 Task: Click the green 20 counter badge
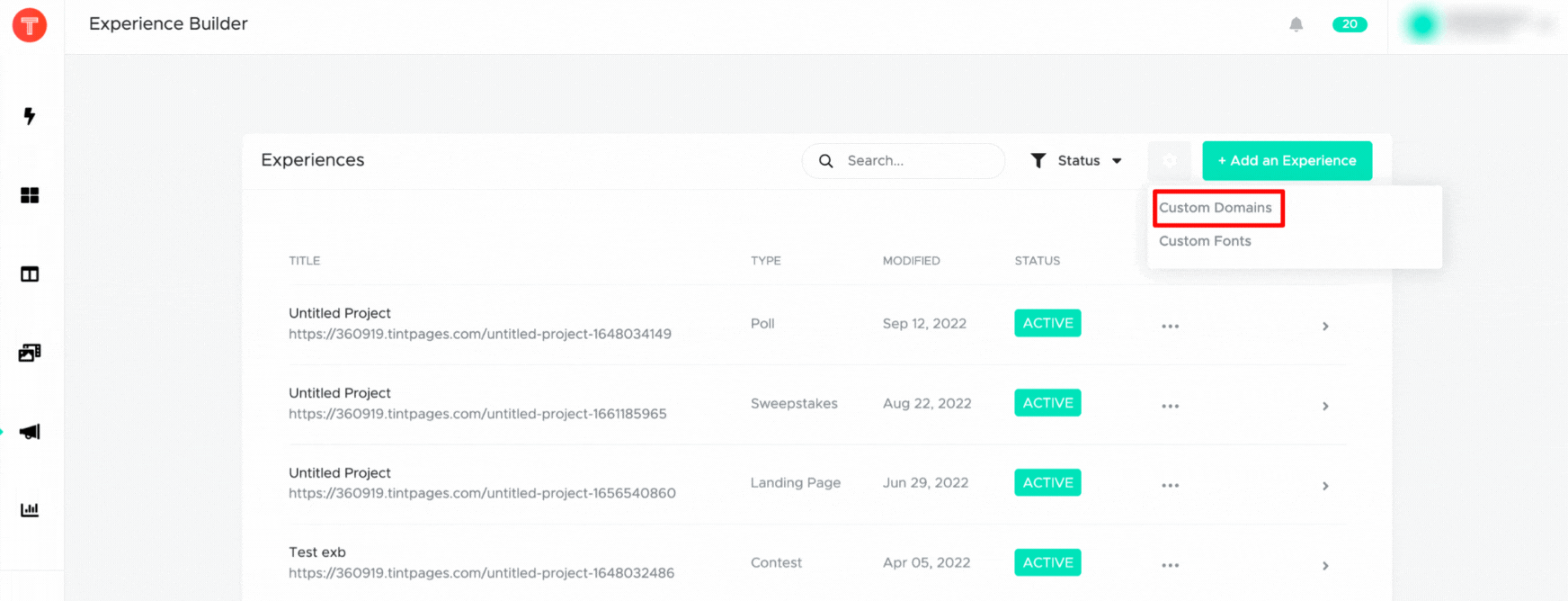pyautogui.click(x=1350, y=24)
